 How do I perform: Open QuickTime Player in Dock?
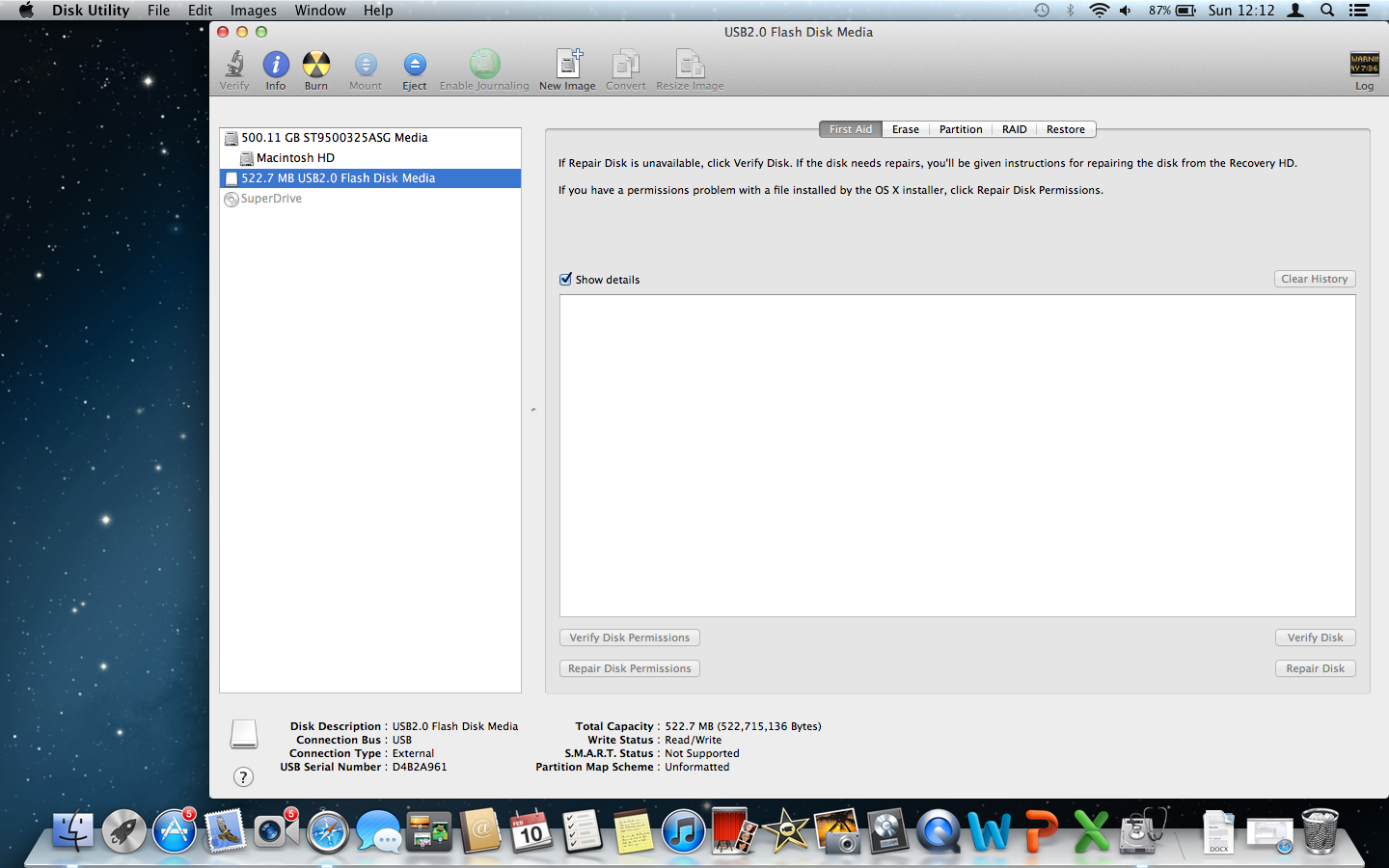coord(939,831)
